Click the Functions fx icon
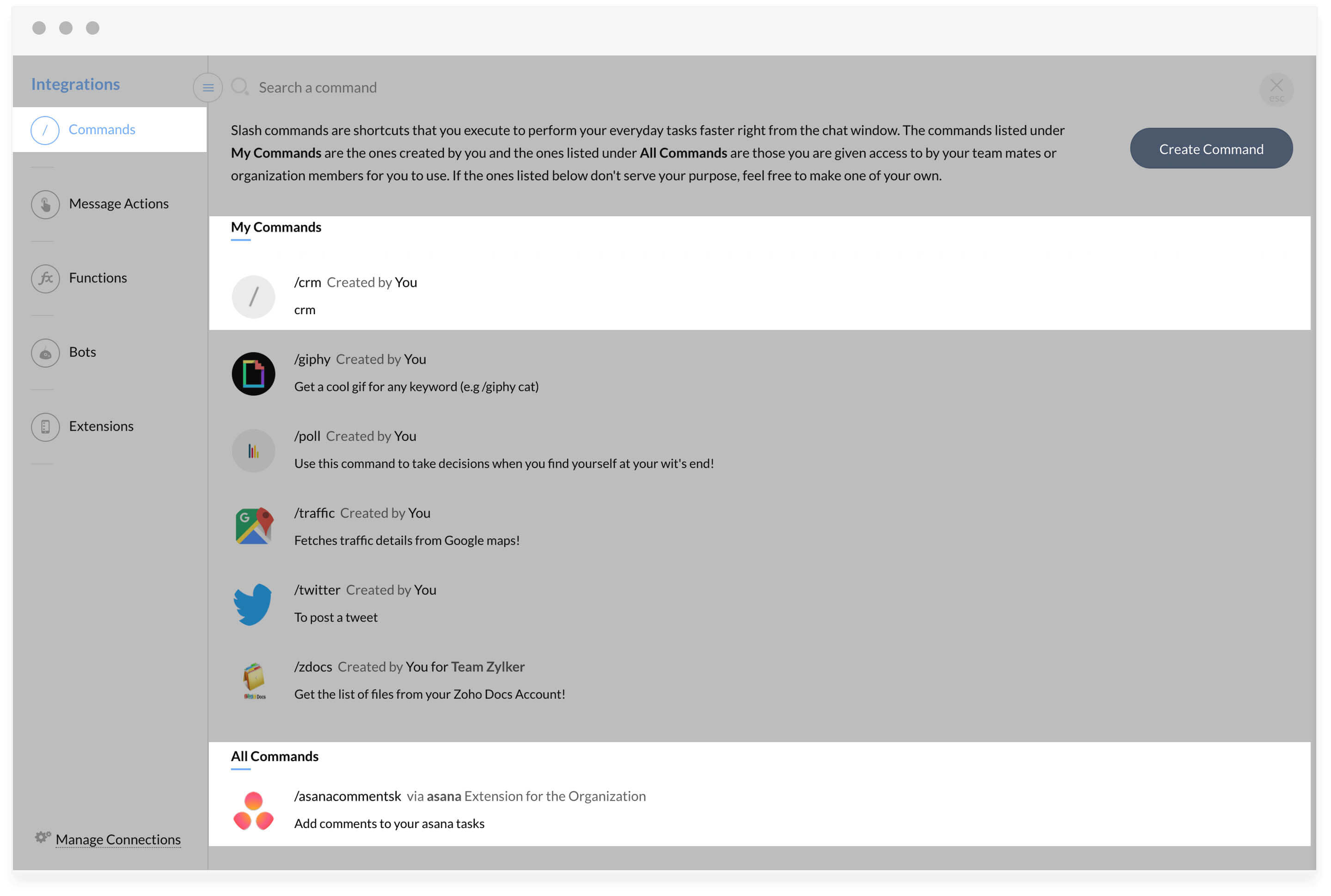Viewport: 1331px width, 896px height. click(x=45, y=279)
